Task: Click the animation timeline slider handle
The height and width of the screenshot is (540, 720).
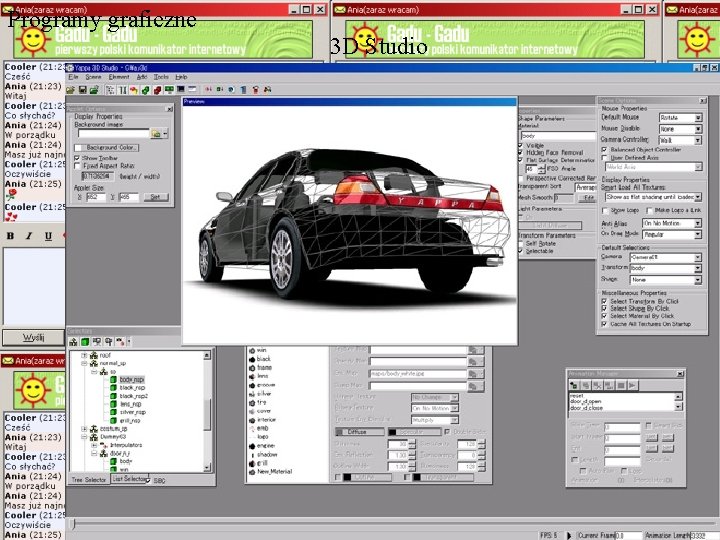Action: tap(72, 523)
